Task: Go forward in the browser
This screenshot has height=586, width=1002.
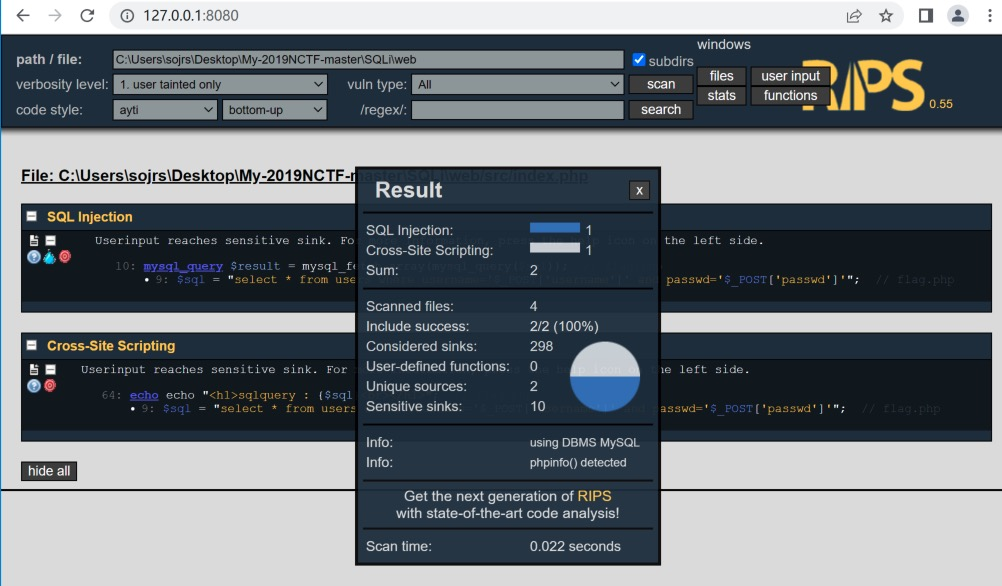Action: point(56,15)
